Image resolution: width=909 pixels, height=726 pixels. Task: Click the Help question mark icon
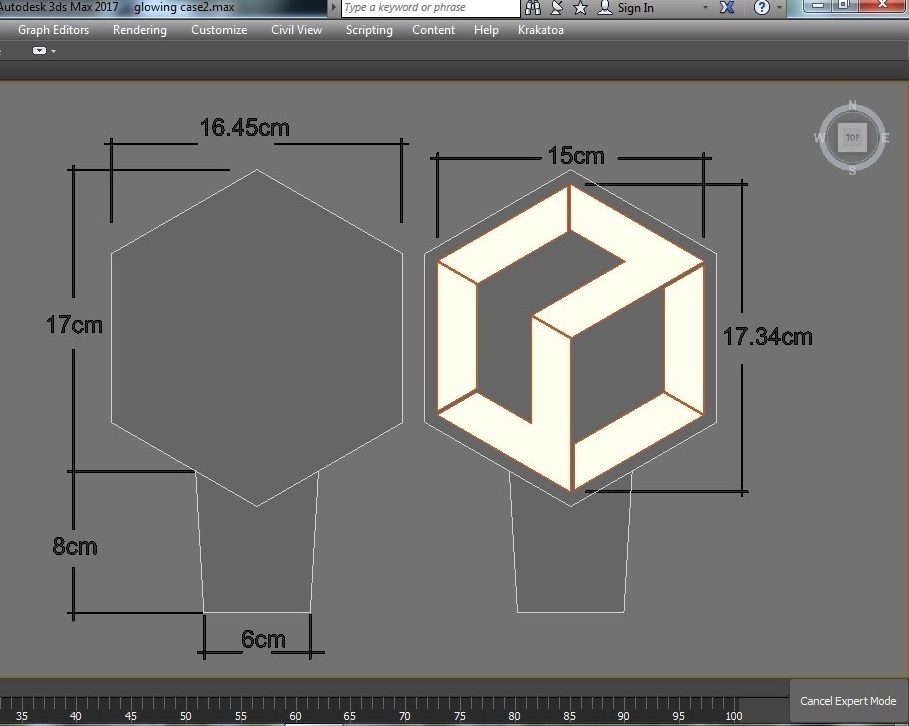pos(762,8)
